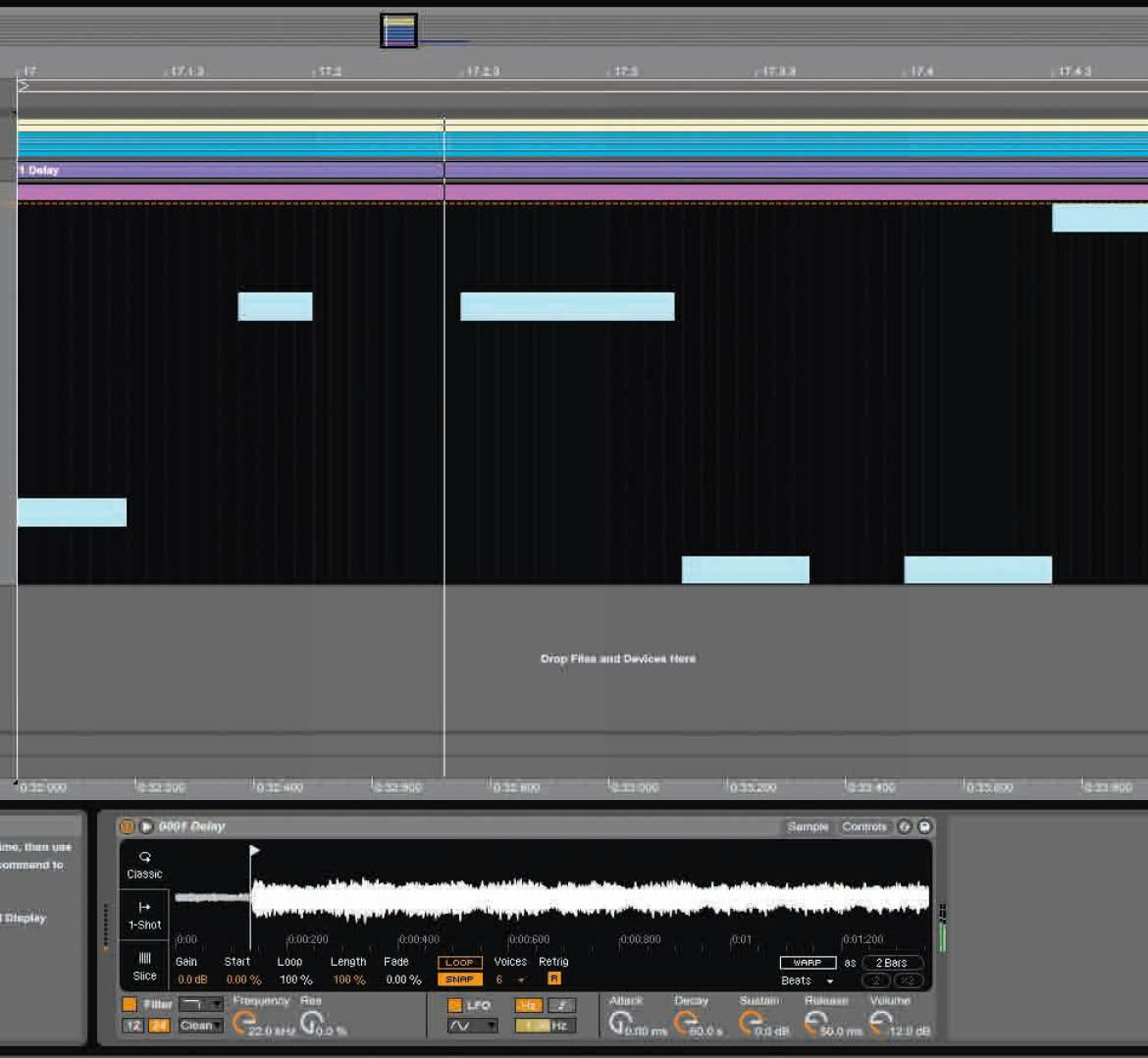Click the arrangement overview zoom box thumbnail

[x=399, y=30]
